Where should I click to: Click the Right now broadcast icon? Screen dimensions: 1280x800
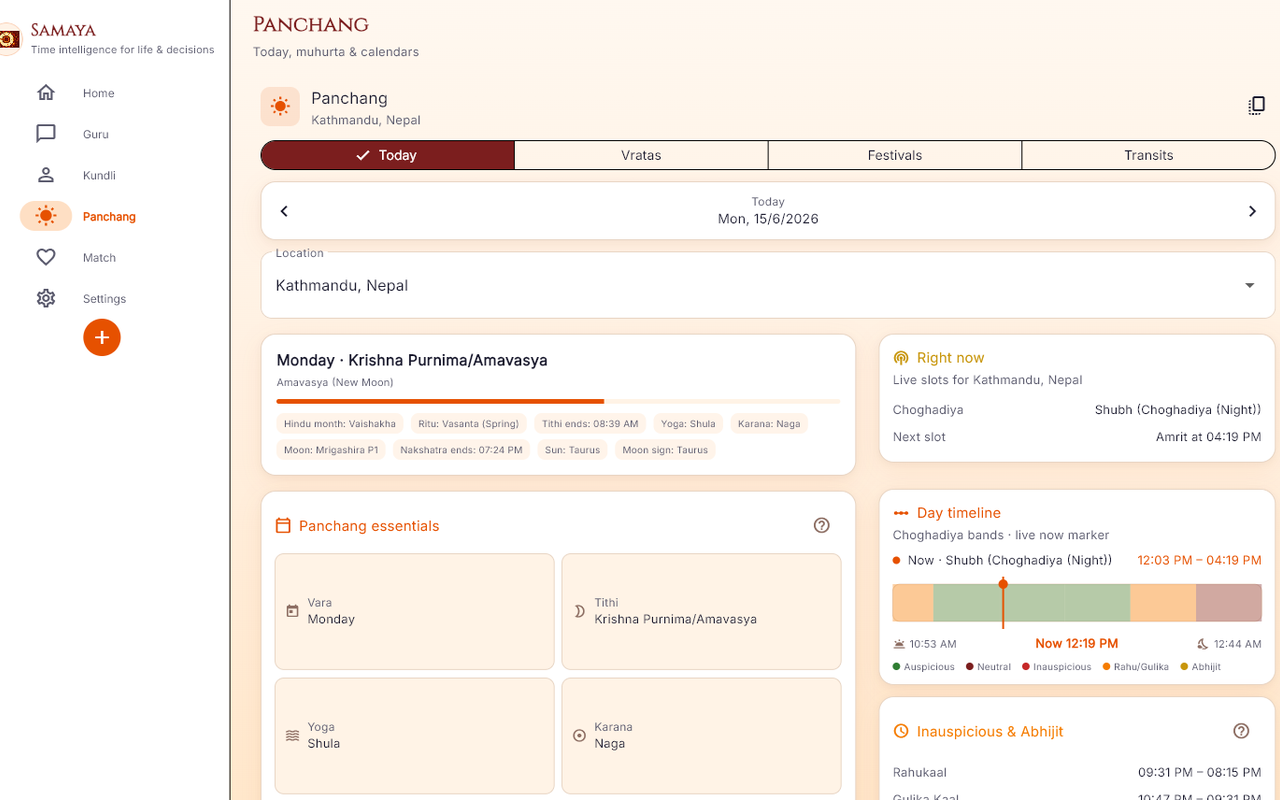click(901, 357)
